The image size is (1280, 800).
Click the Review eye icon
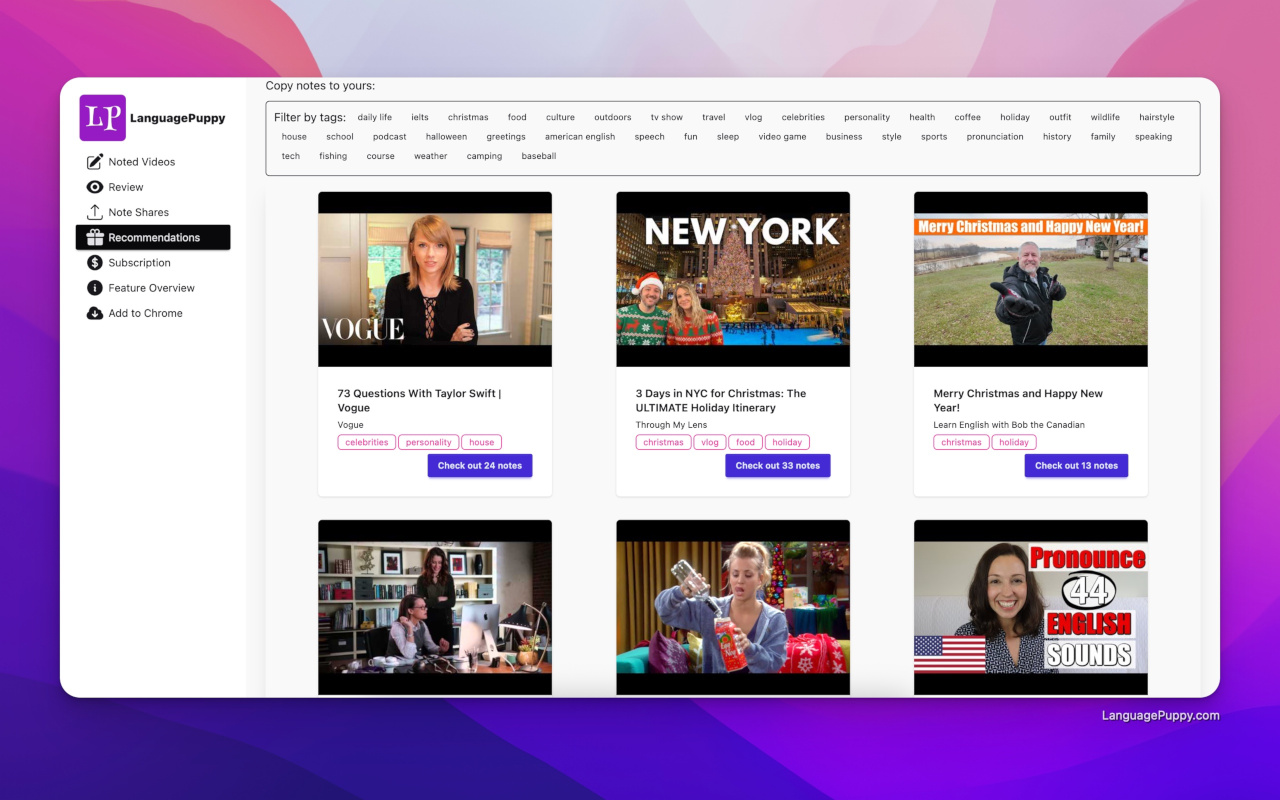95,187
